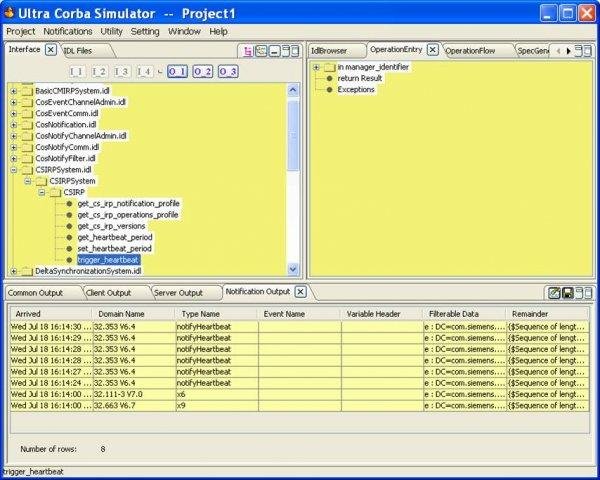600x480 pixels.
Task: Collapse the CSIRPSystem.idl tree node
Action: (x=14, y=169)
